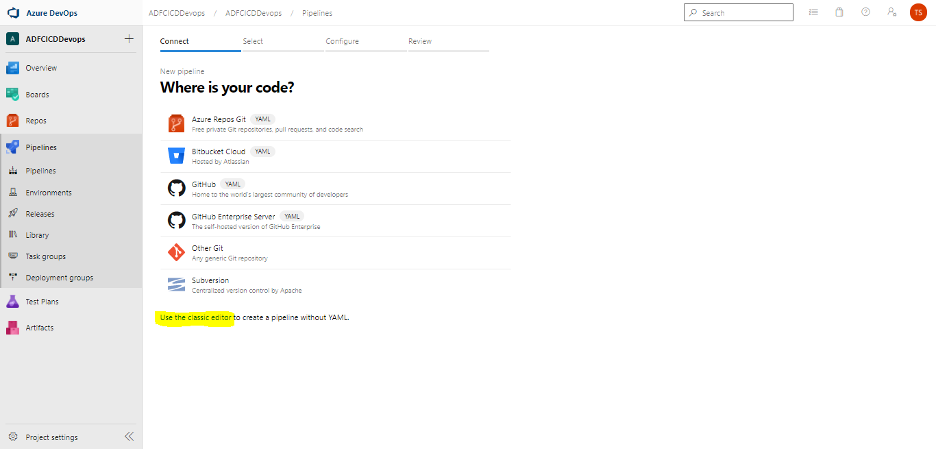Click the Project settings gear icon
This screenshot has width=936, height=450.
[x=13, y=437]
